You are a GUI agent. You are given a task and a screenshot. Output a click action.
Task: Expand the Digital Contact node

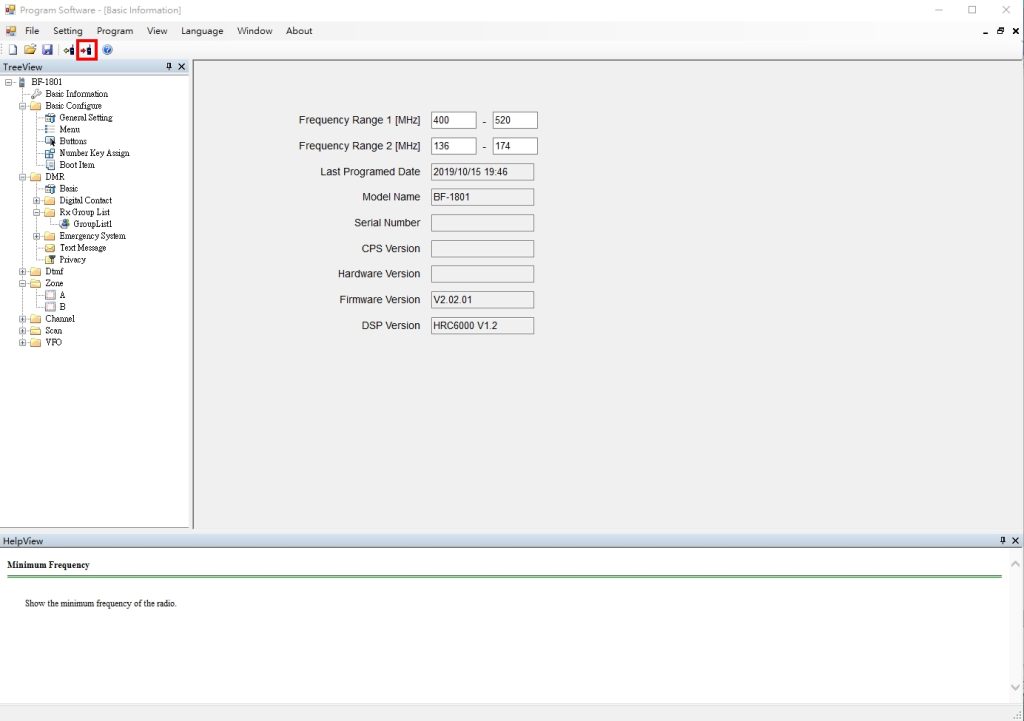(37, 201)
